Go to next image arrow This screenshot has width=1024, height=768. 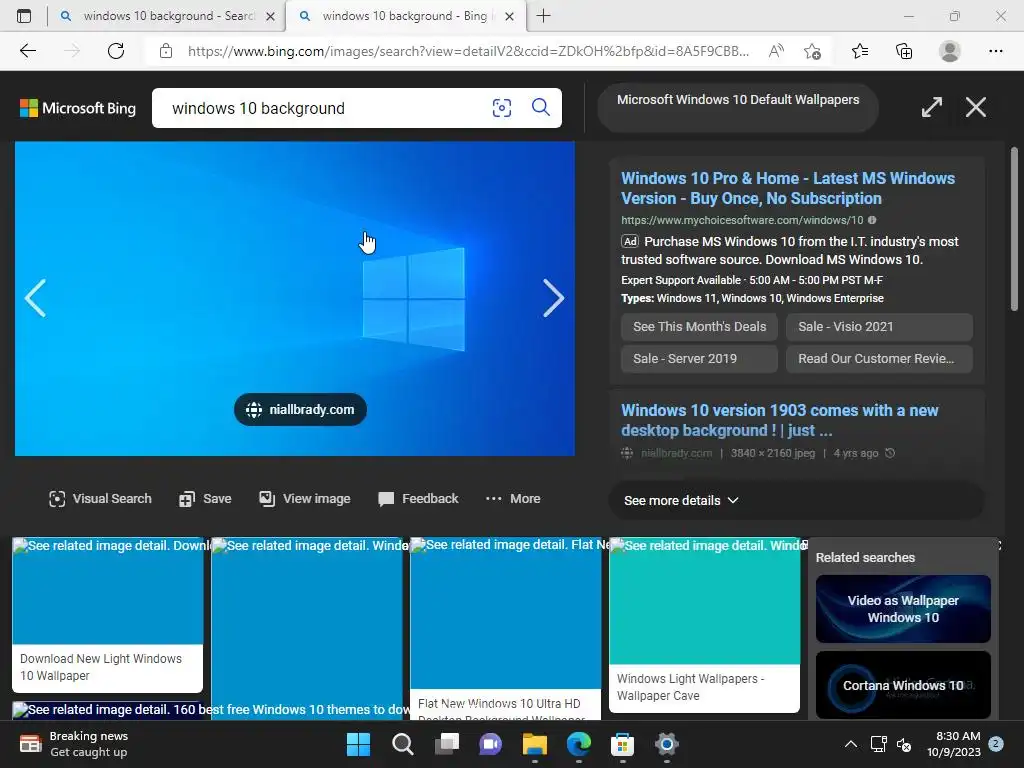click(x=553, y=298)
